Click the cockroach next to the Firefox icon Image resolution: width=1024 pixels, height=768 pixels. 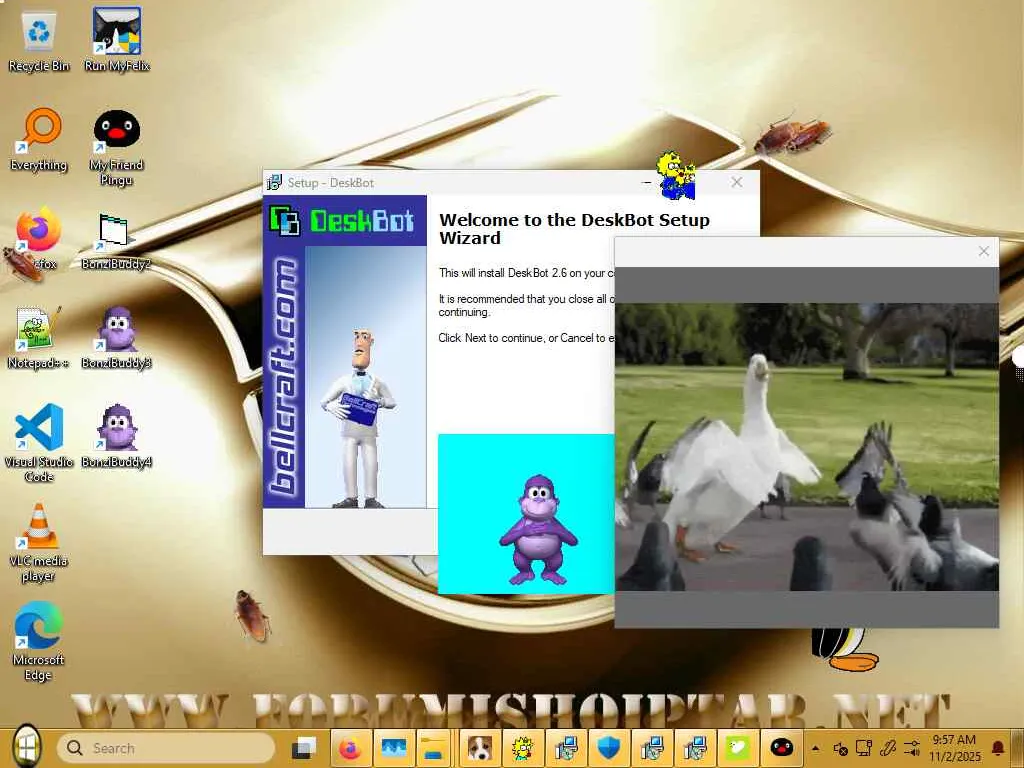(23, 263)
